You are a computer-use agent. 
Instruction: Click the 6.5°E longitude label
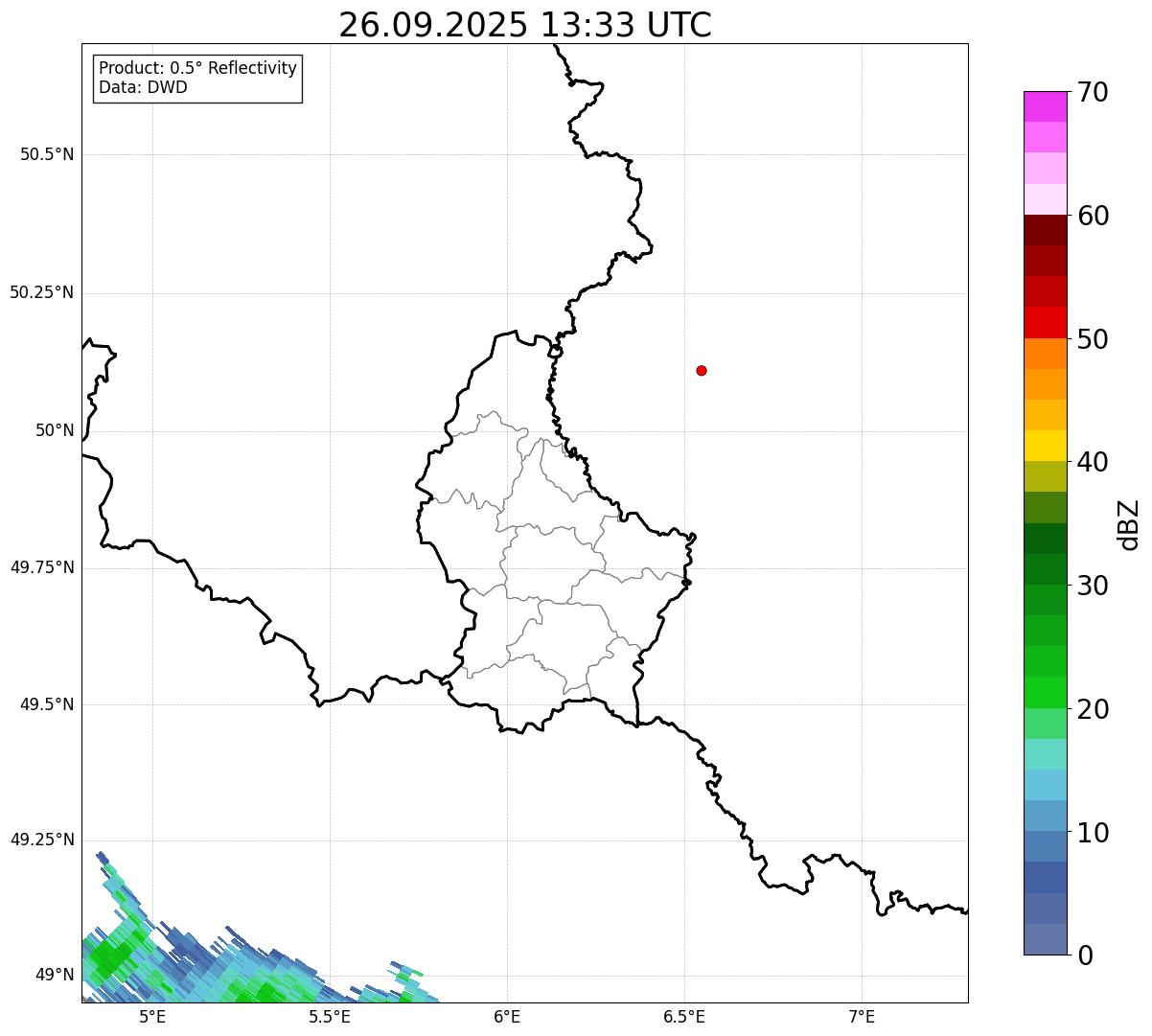point(684,1017)
